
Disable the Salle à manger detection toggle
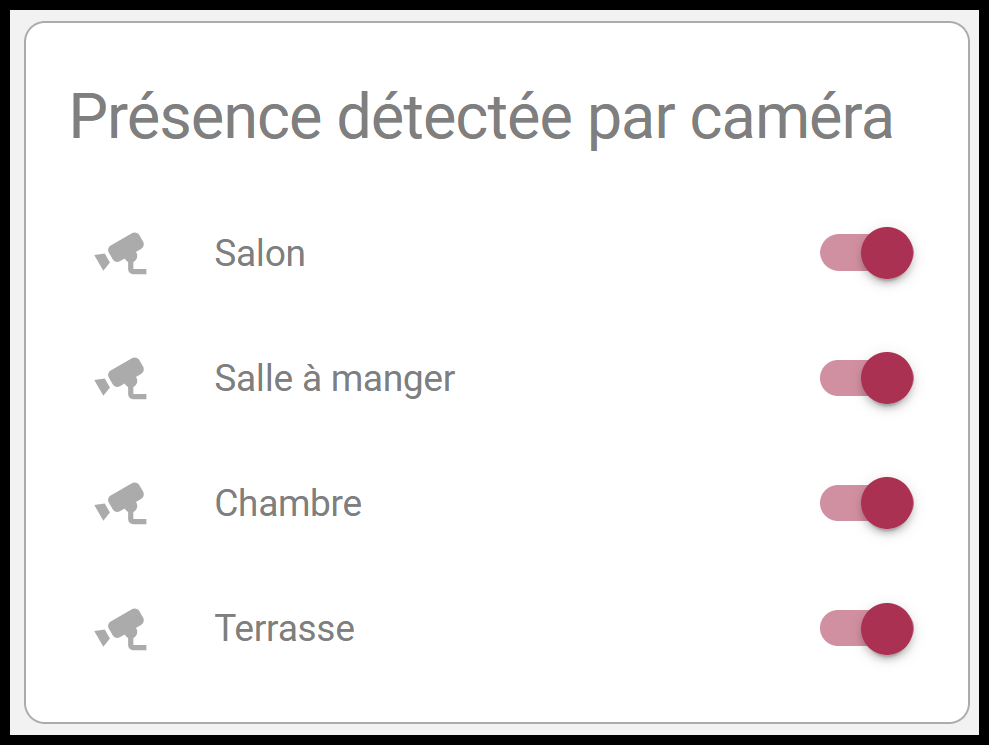coord(867,378)
